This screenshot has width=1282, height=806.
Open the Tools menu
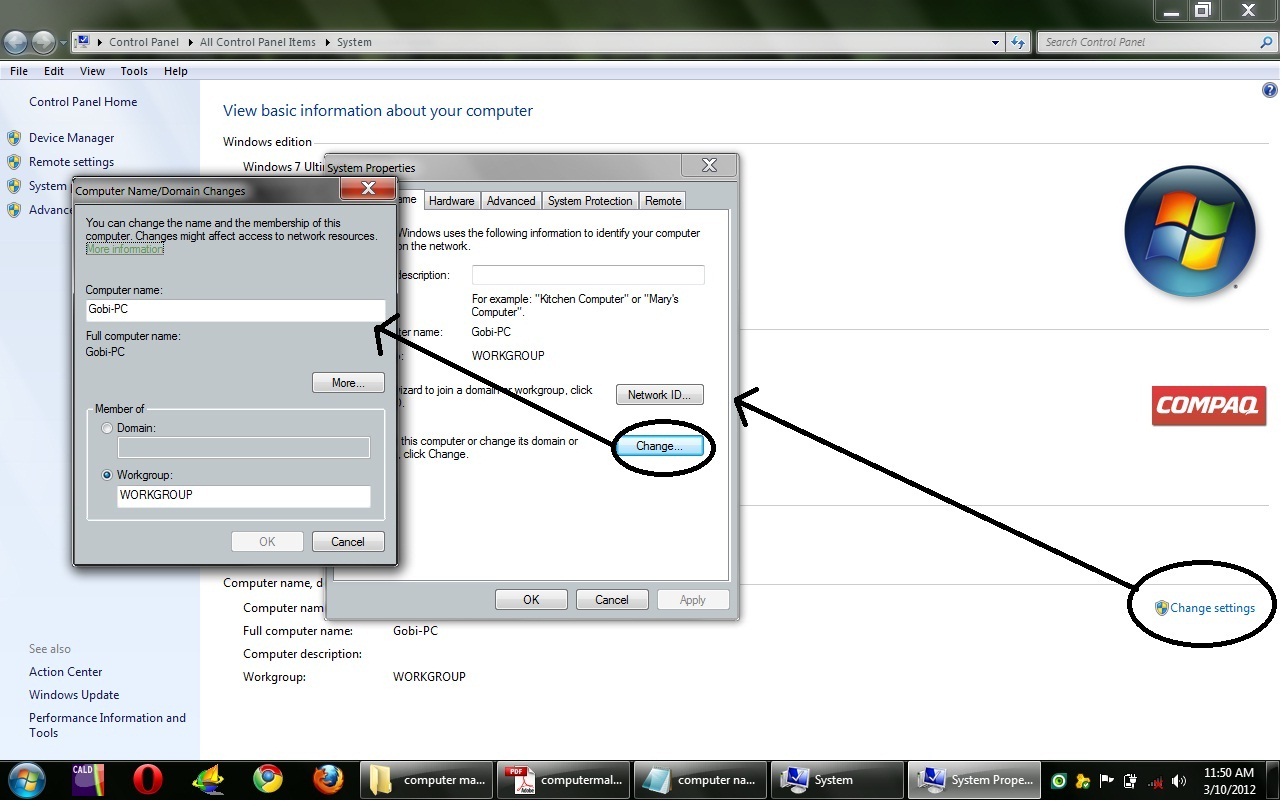coord(134,71)
